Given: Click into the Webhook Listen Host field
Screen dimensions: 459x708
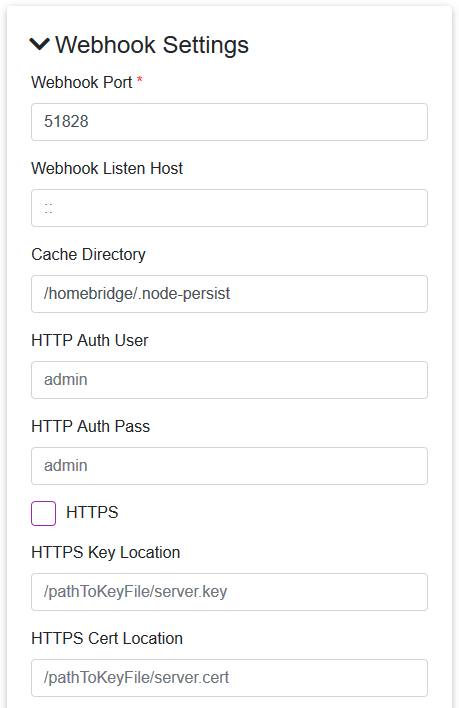Looking at the screenshot, I should [x=229, y=208].
